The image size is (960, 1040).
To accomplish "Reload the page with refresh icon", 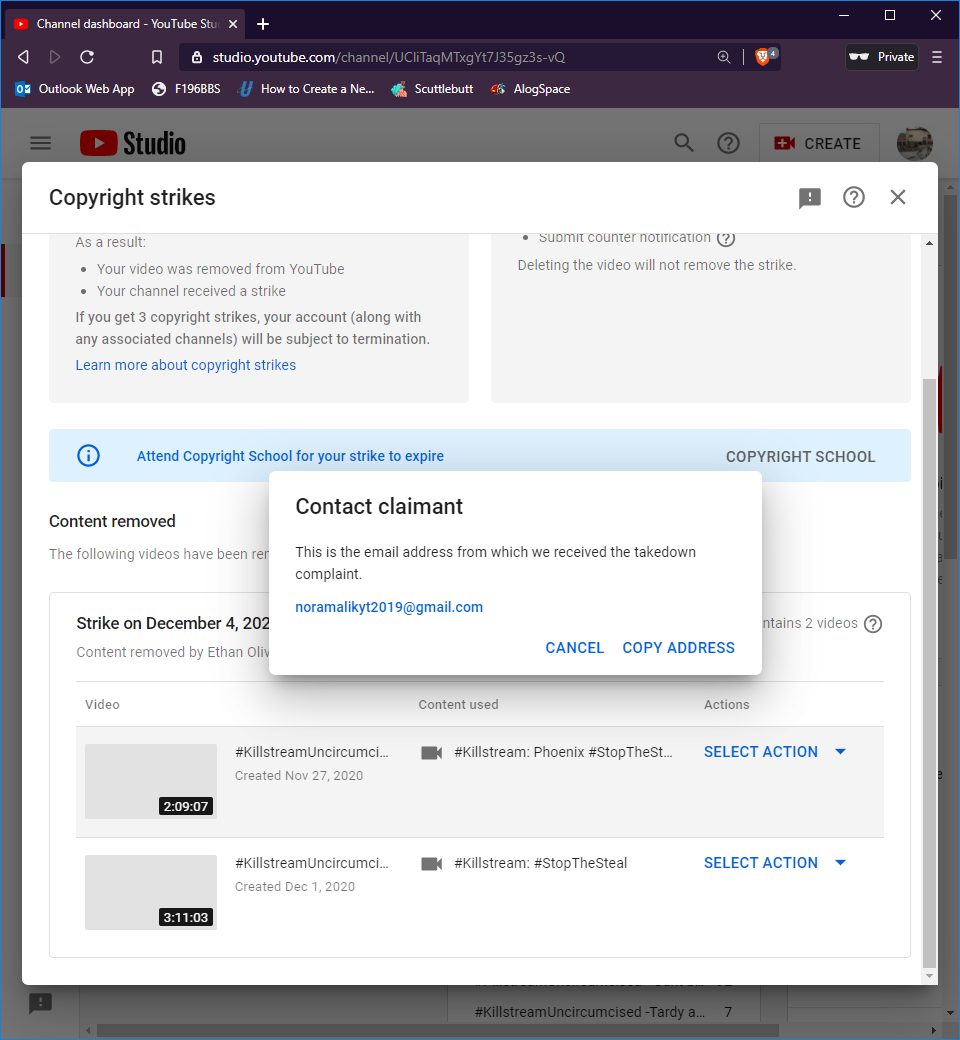I will 87,57.
